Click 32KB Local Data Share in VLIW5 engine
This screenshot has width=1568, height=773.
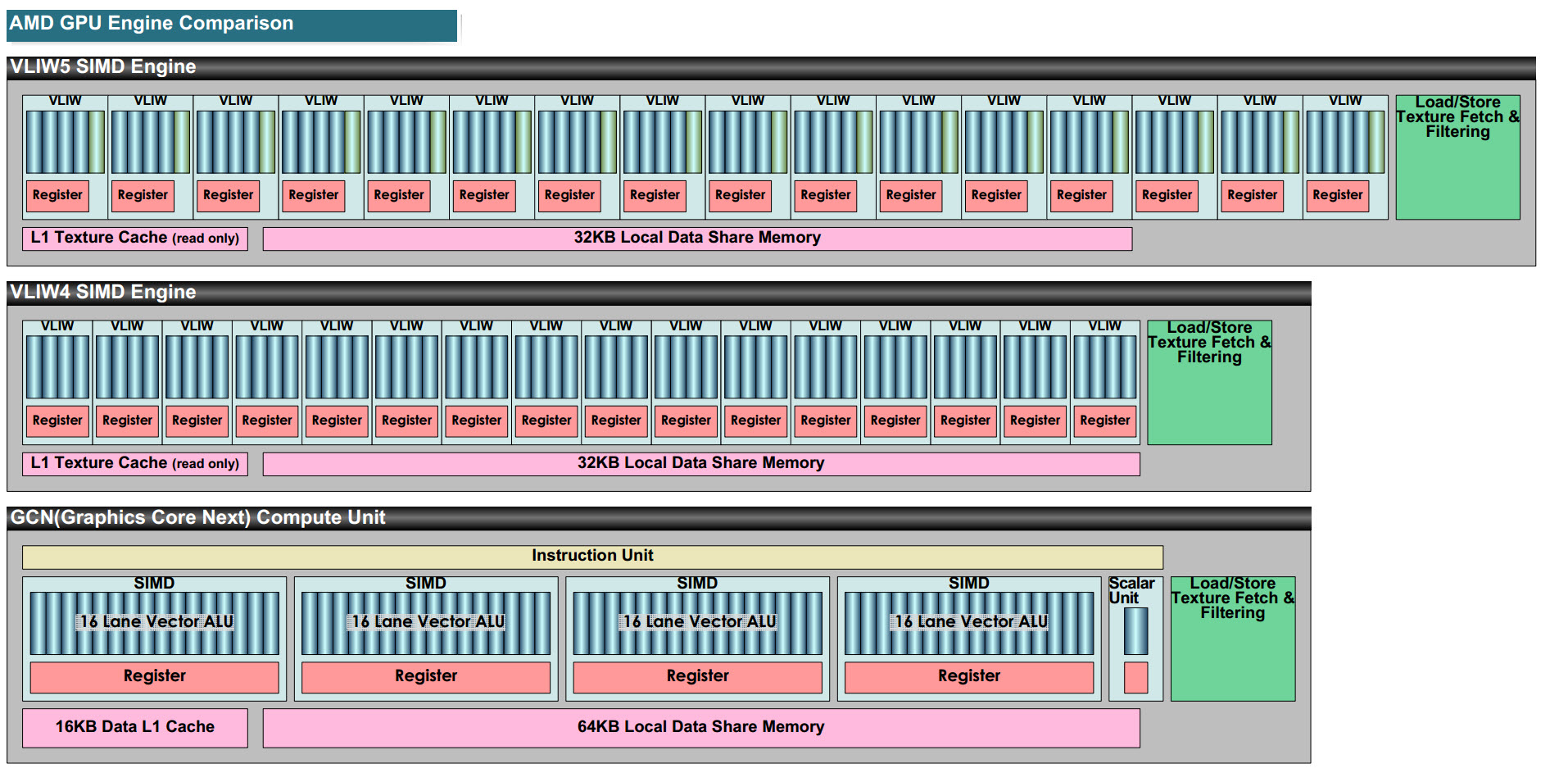tap(697, 239)
